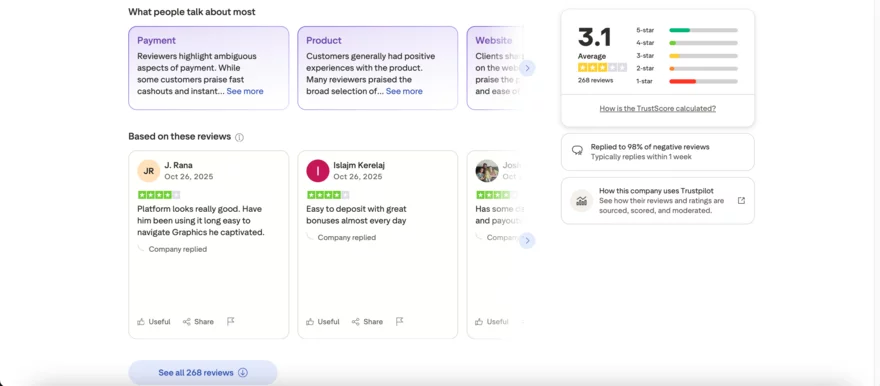Click the reviews carousel next arrow

pyautogui.click(x=527, y=241)
